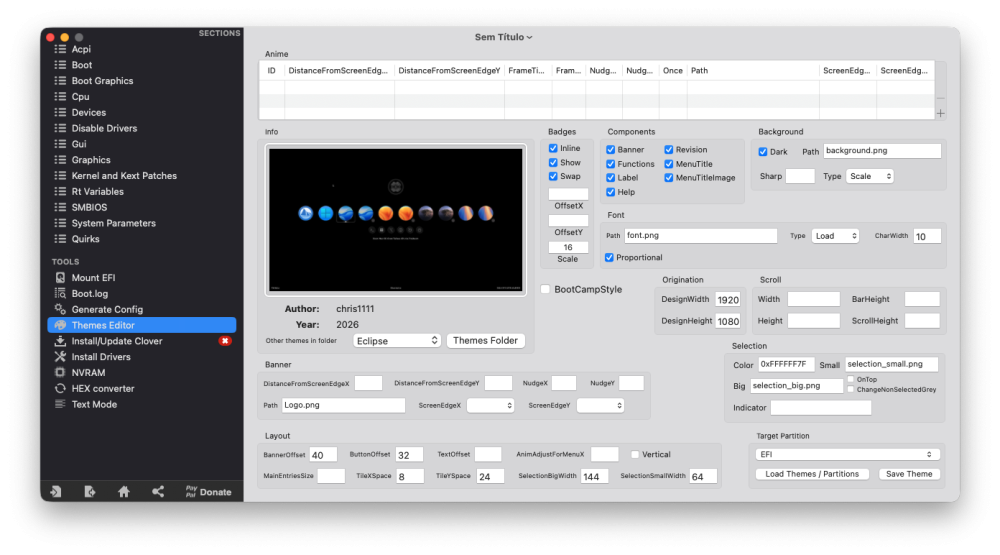Image resolution: width=1000 pixels, height=555 pixels.
Task: Click Load Themes / Partitions button
Action: pos(812,474)
